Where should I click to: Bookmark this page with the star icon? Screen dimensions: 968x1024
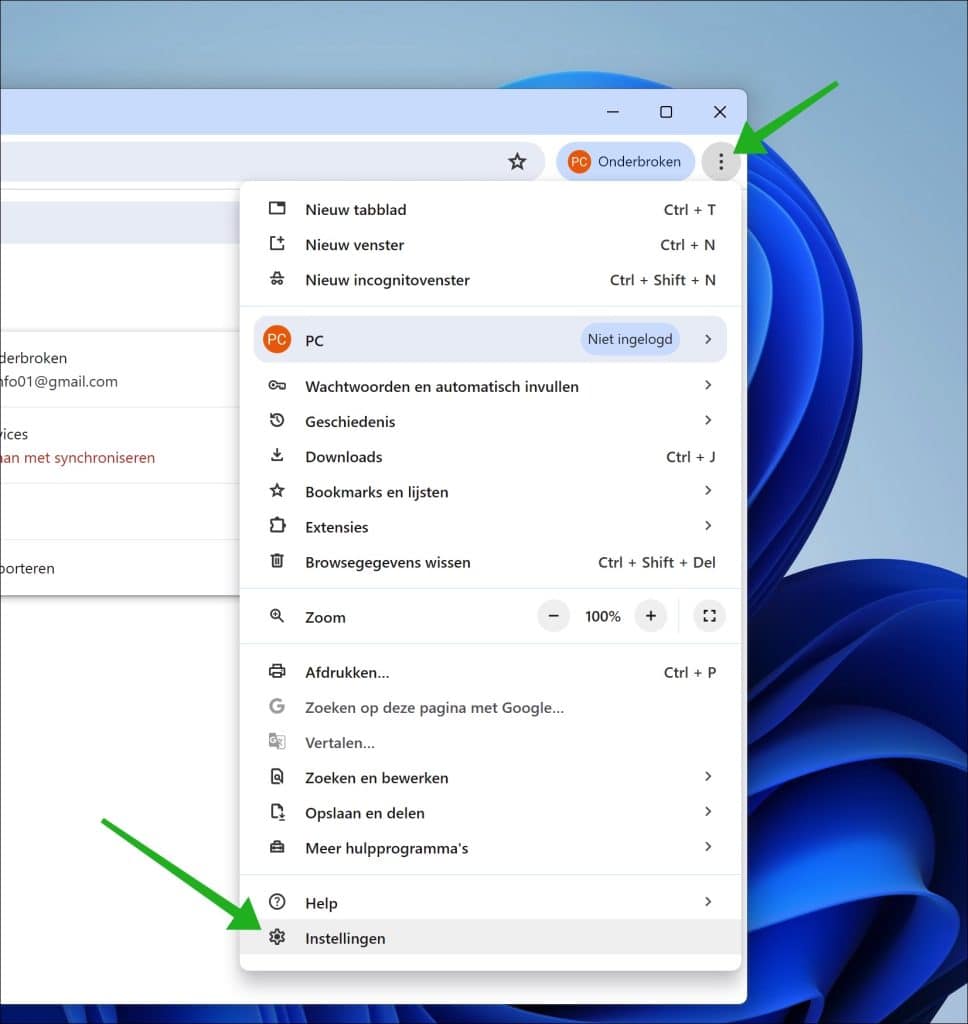coord(517,161)
